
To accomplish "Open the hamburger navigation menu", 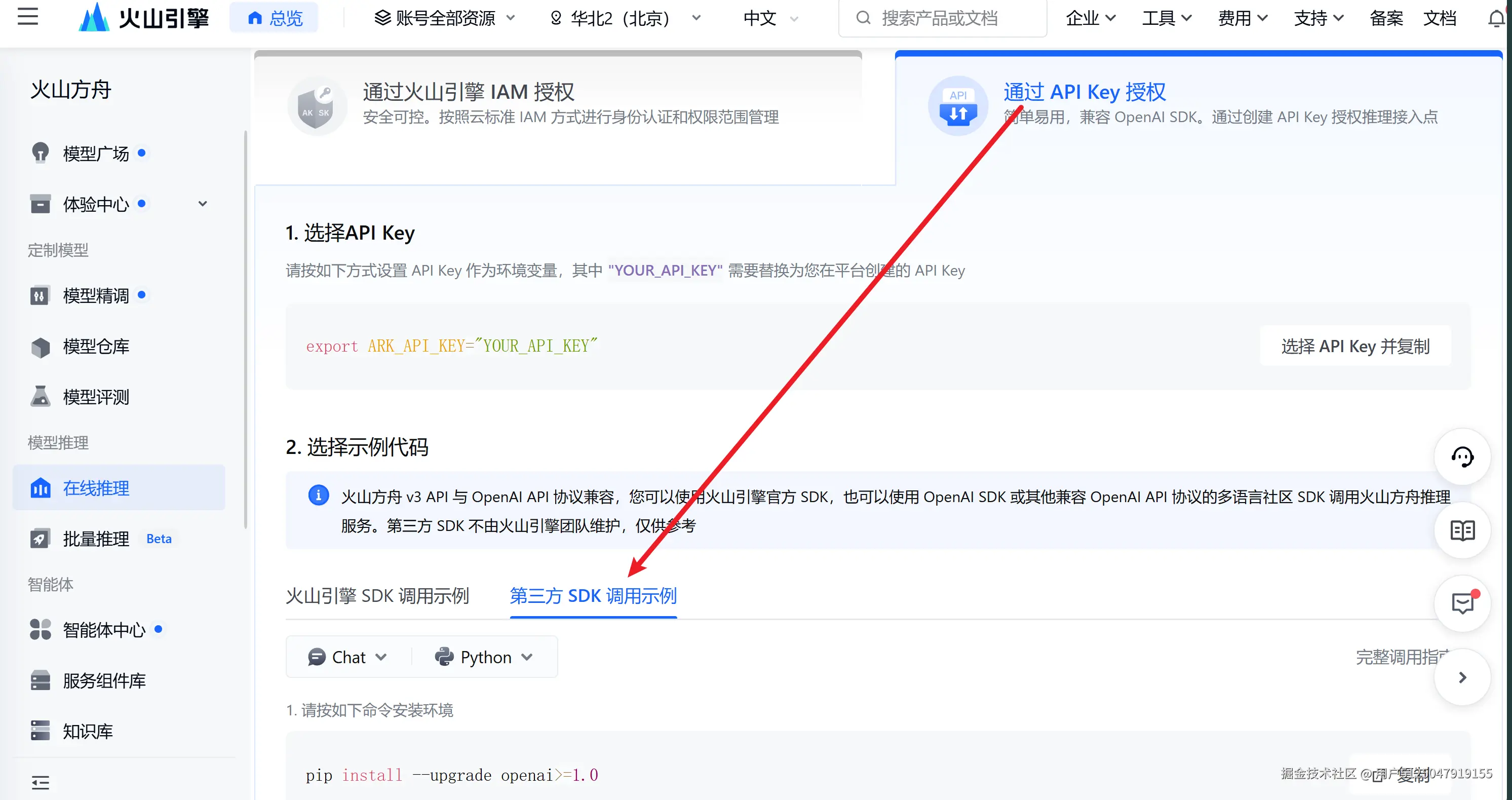I will (27, 17).
